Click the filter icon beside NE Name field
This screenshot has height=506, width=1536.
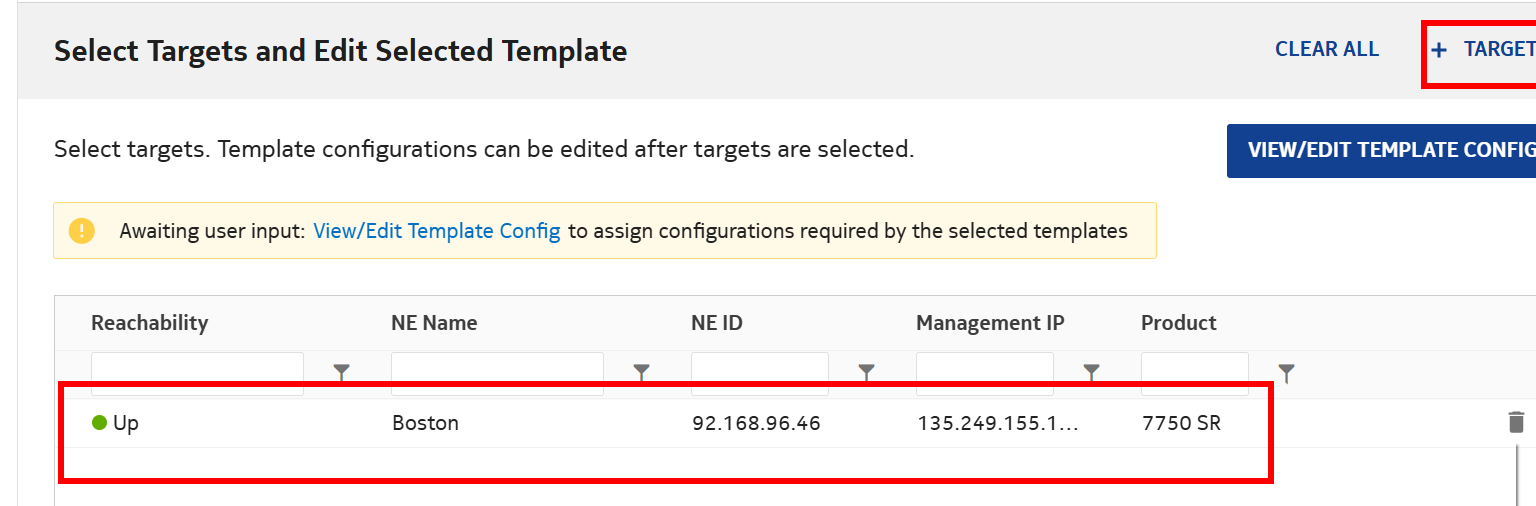click(x=642, y=372)
